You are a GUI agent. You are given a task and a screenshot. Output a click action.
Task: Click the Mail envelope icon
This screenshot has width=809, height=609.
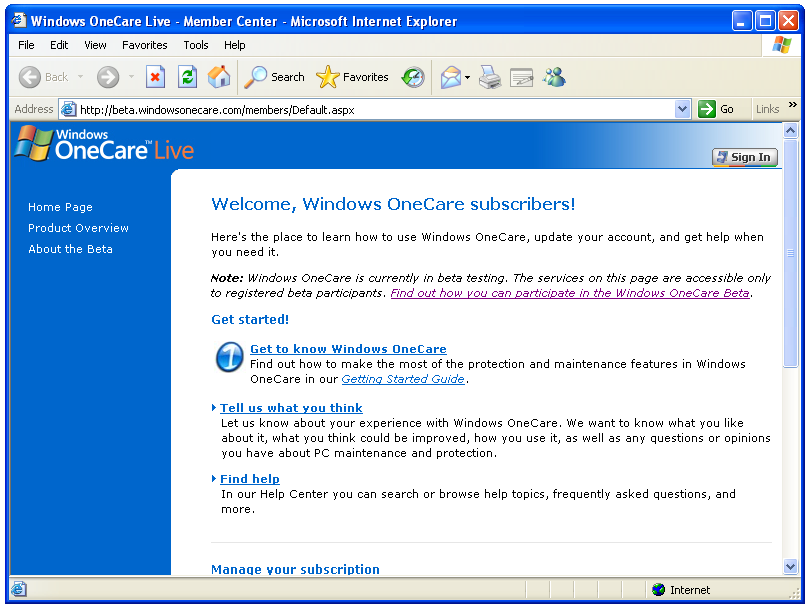click(x=450, y=77)
